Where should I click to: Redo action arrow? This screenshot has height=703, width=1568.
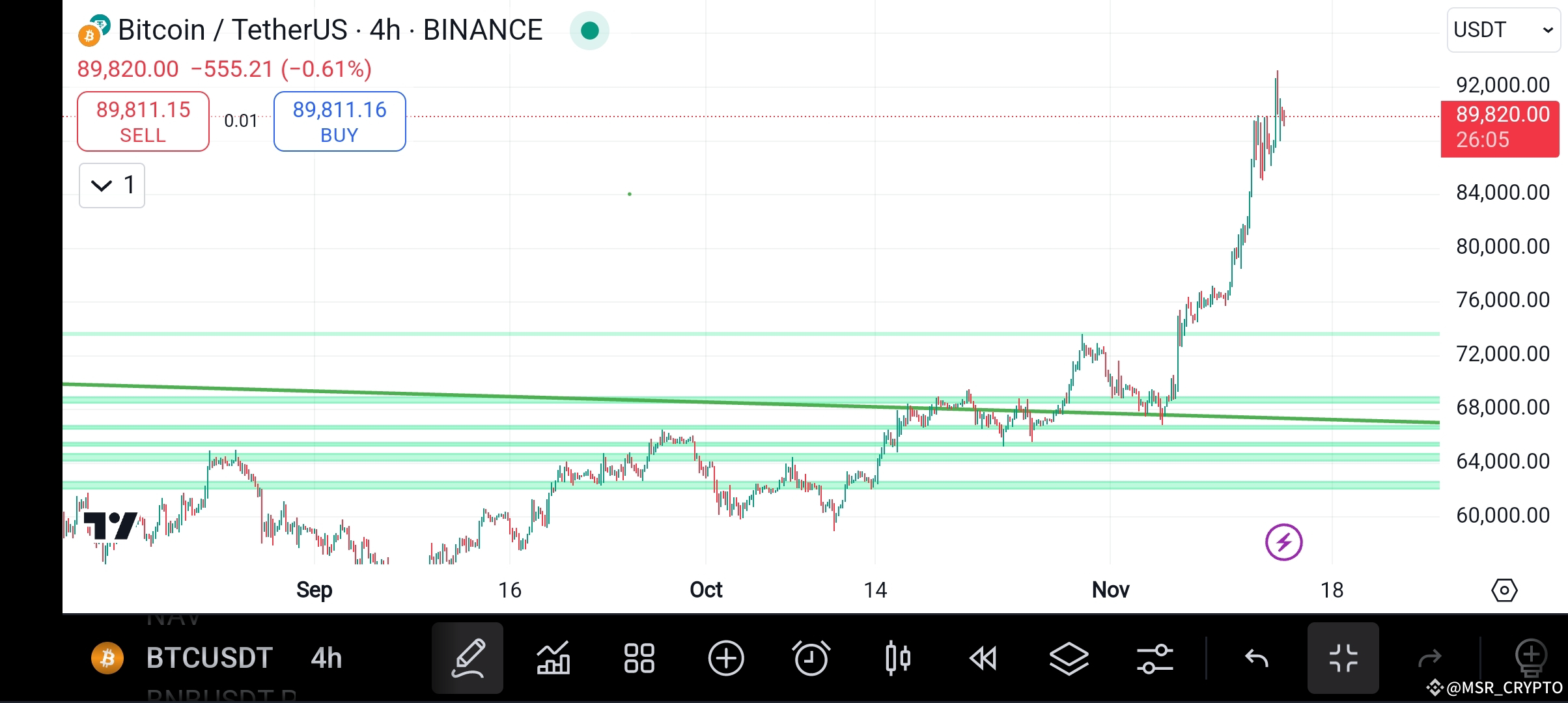[1429, 659]
